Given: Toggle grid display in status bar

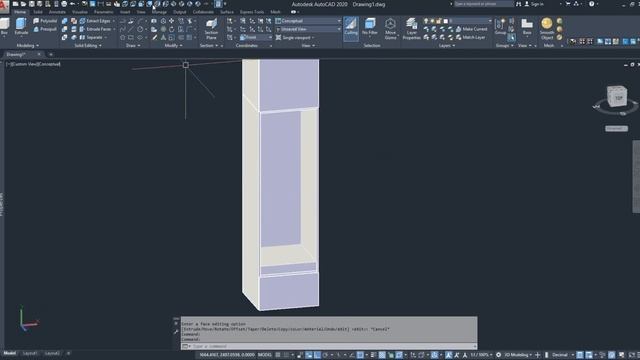Looking at the screenshot, I should [x=278, y=355].
